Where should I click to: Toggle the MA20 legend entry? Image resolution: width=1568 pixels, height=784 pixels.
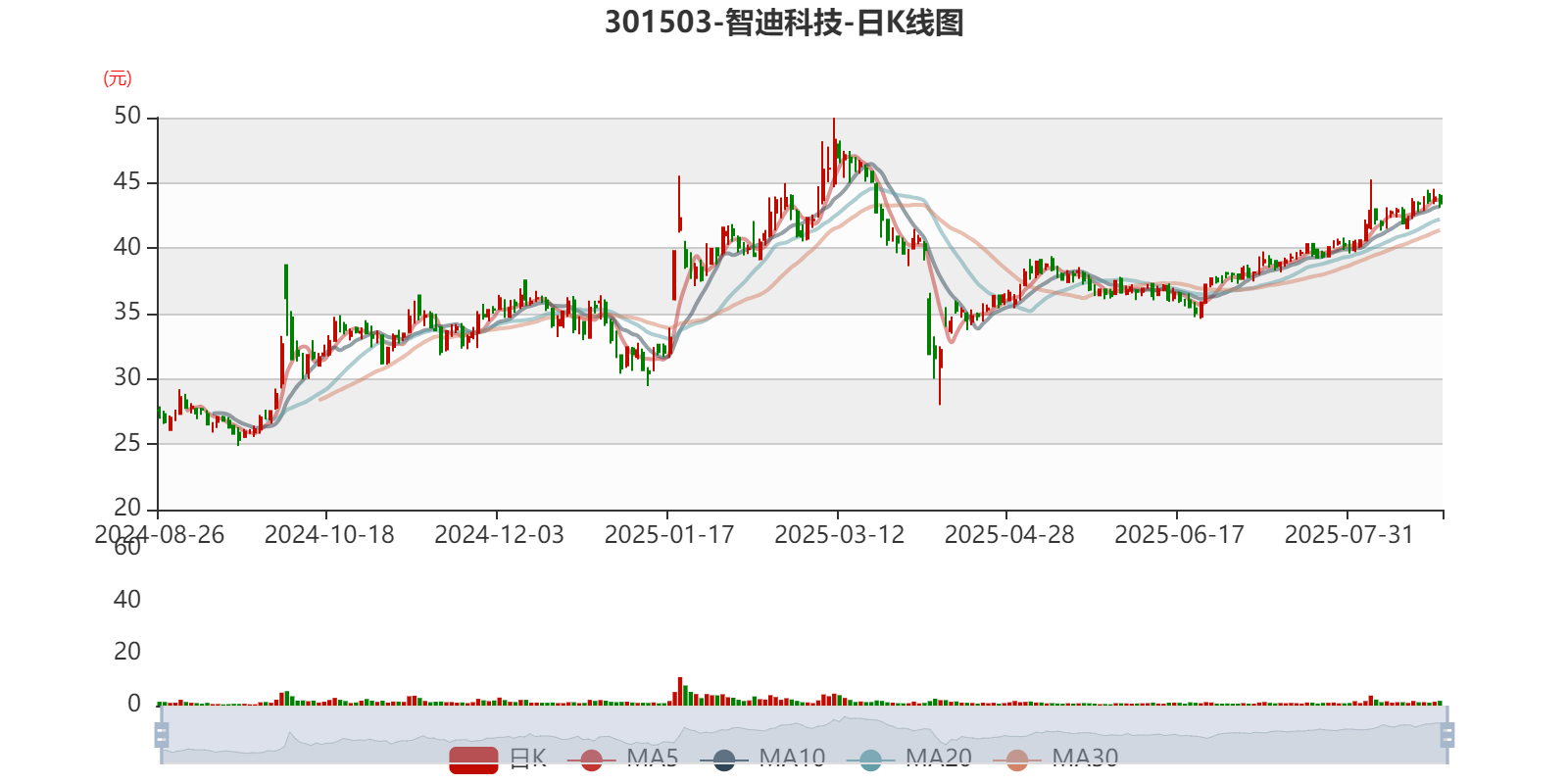(908, 759)
